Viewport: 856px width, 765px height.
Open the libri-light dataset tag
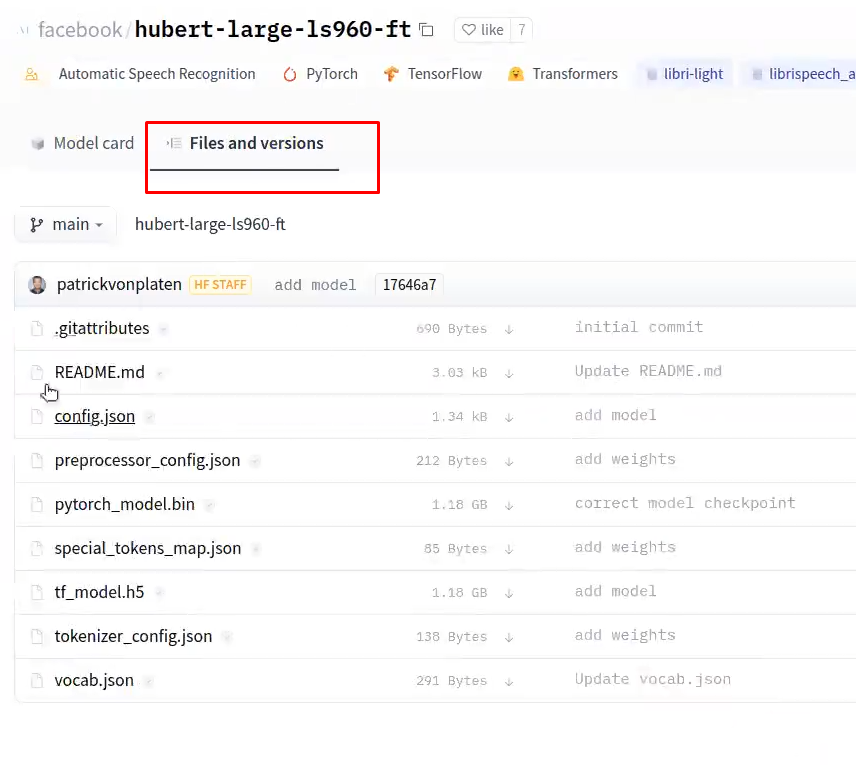pos(685,74)
